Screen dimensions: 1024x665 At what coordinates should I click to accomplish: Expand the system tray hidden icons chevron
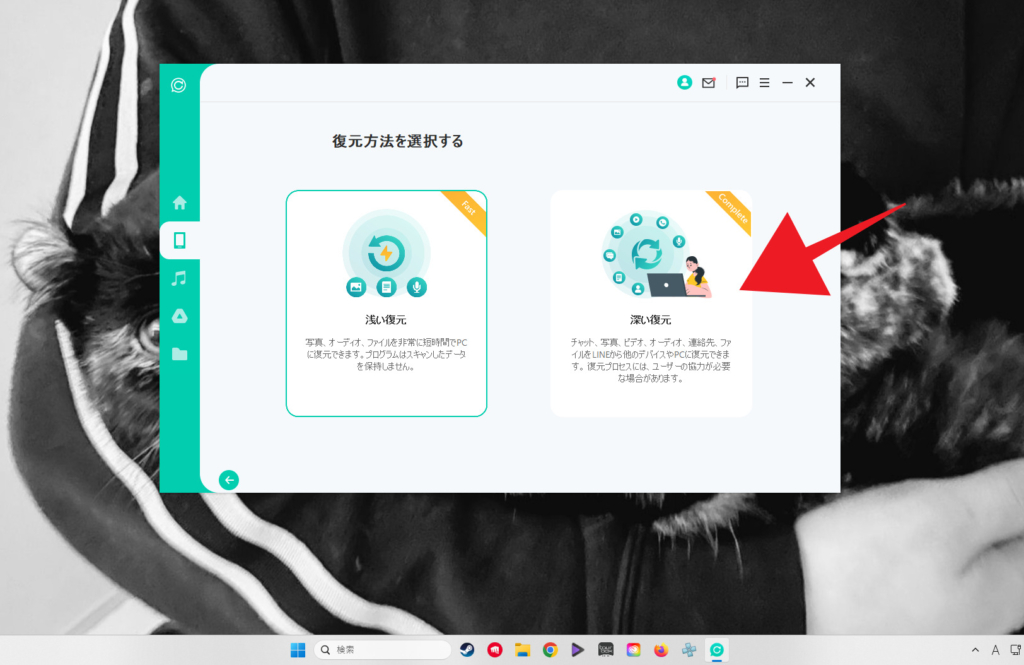click(x=975, y=650)
